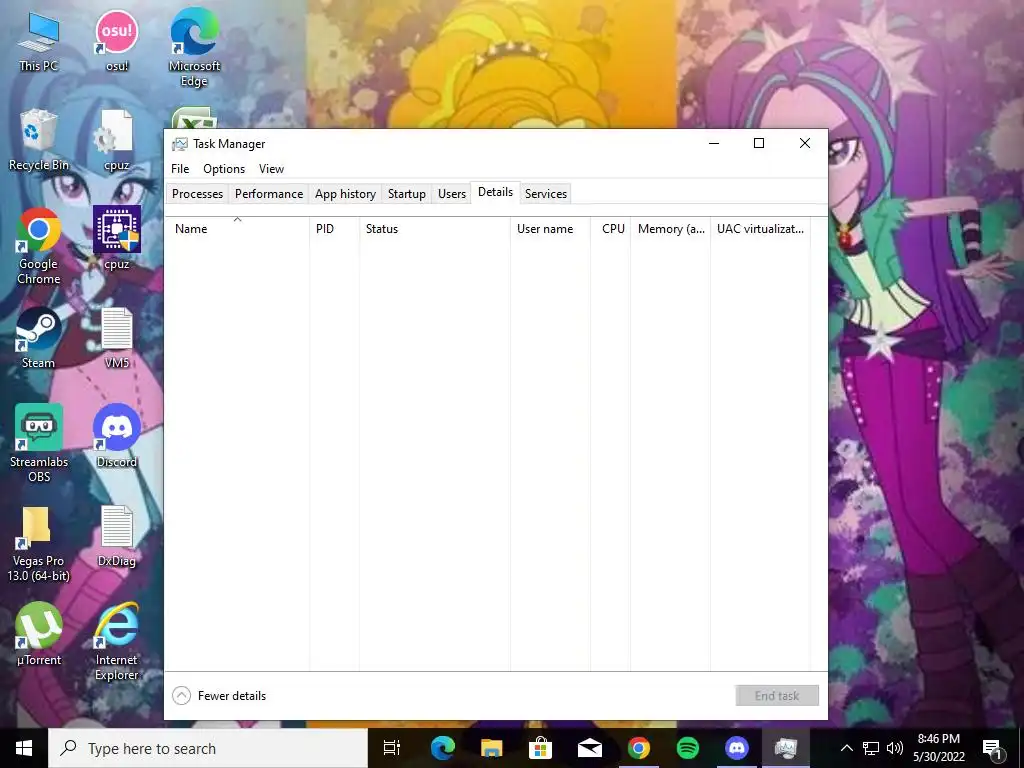Select the Details tab
Screen dimensions: 1024x768
coord(495,192)
